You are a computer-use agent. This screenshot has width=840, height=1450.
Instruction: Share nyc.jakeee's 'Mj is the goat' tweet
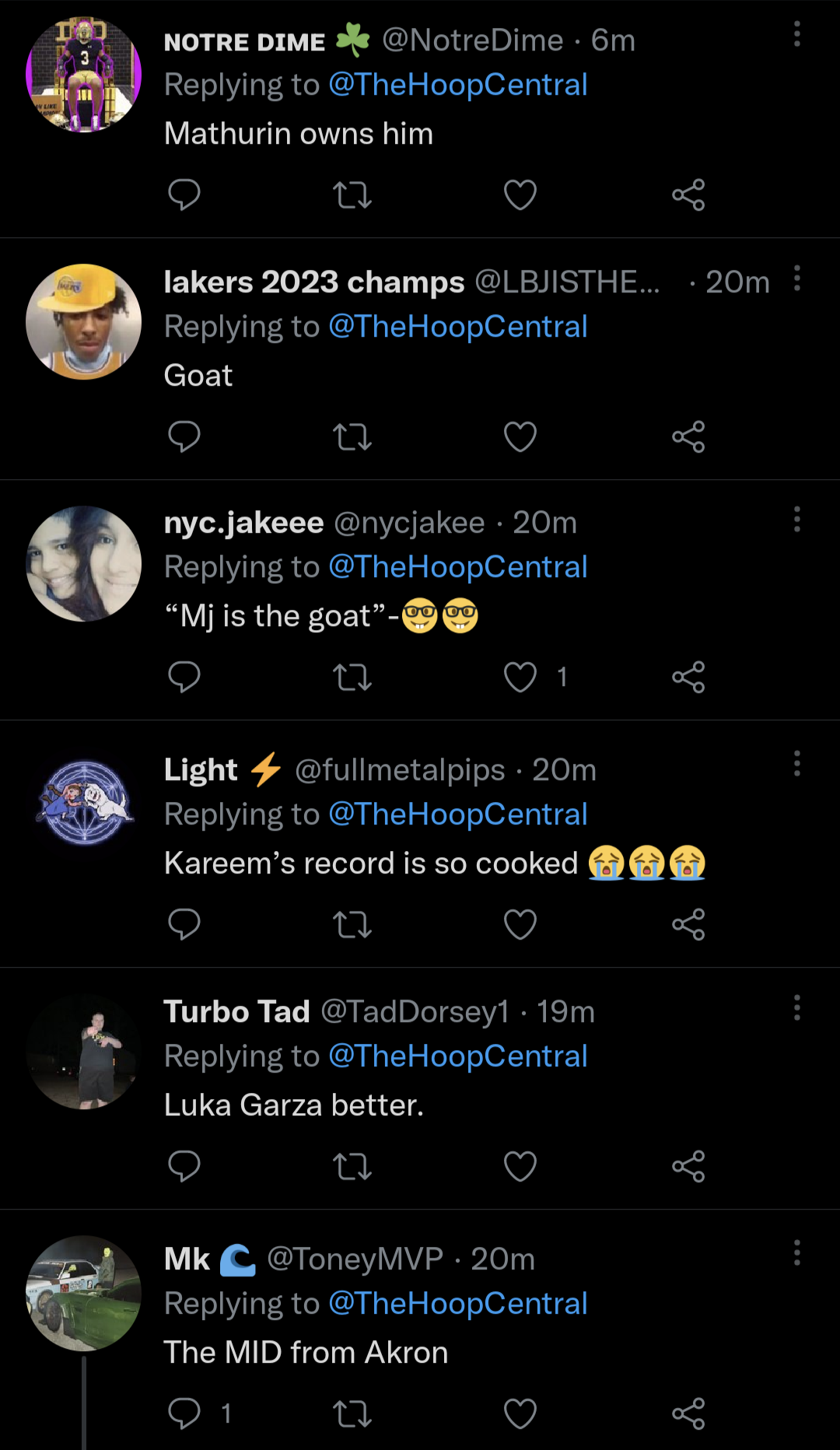[x=688, y=677]
